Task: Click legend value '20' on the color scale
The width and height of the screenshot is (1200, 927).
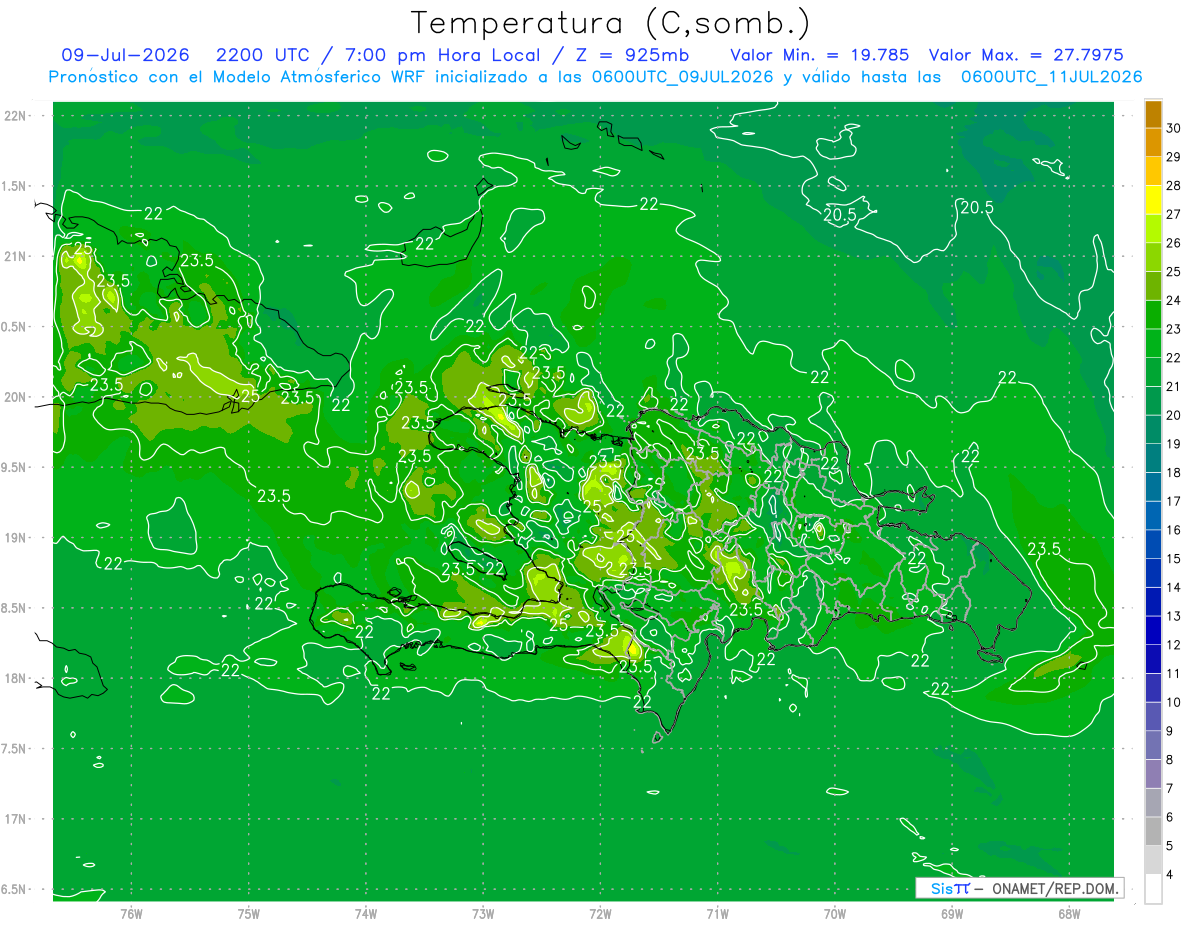Action: point(1173,415)
